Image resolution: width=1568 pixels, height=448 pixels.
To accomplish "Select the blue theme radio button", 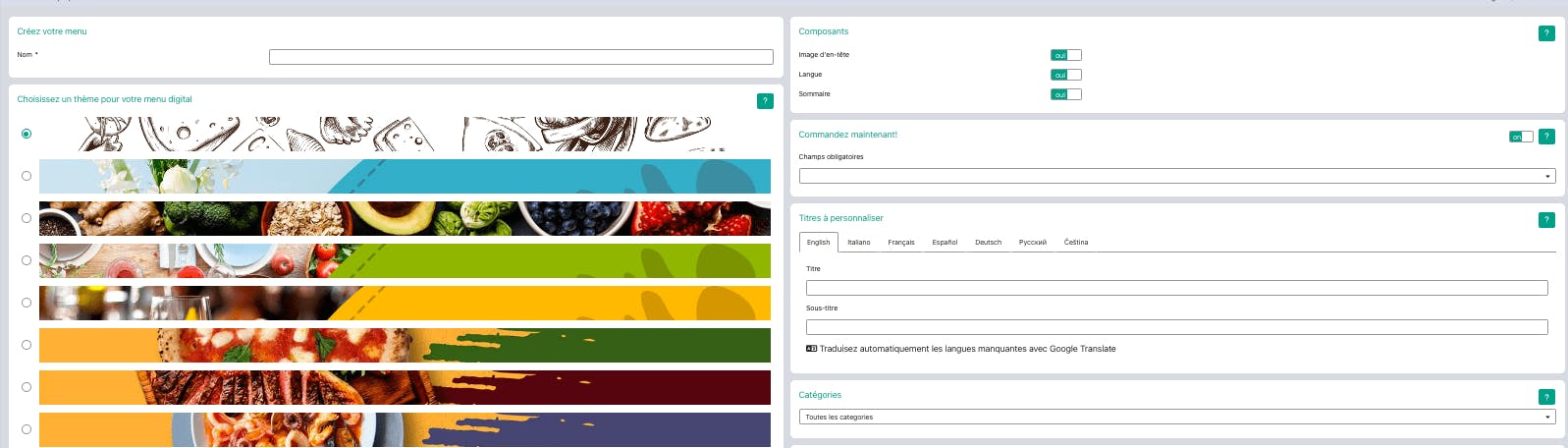I will pos(27,176).
